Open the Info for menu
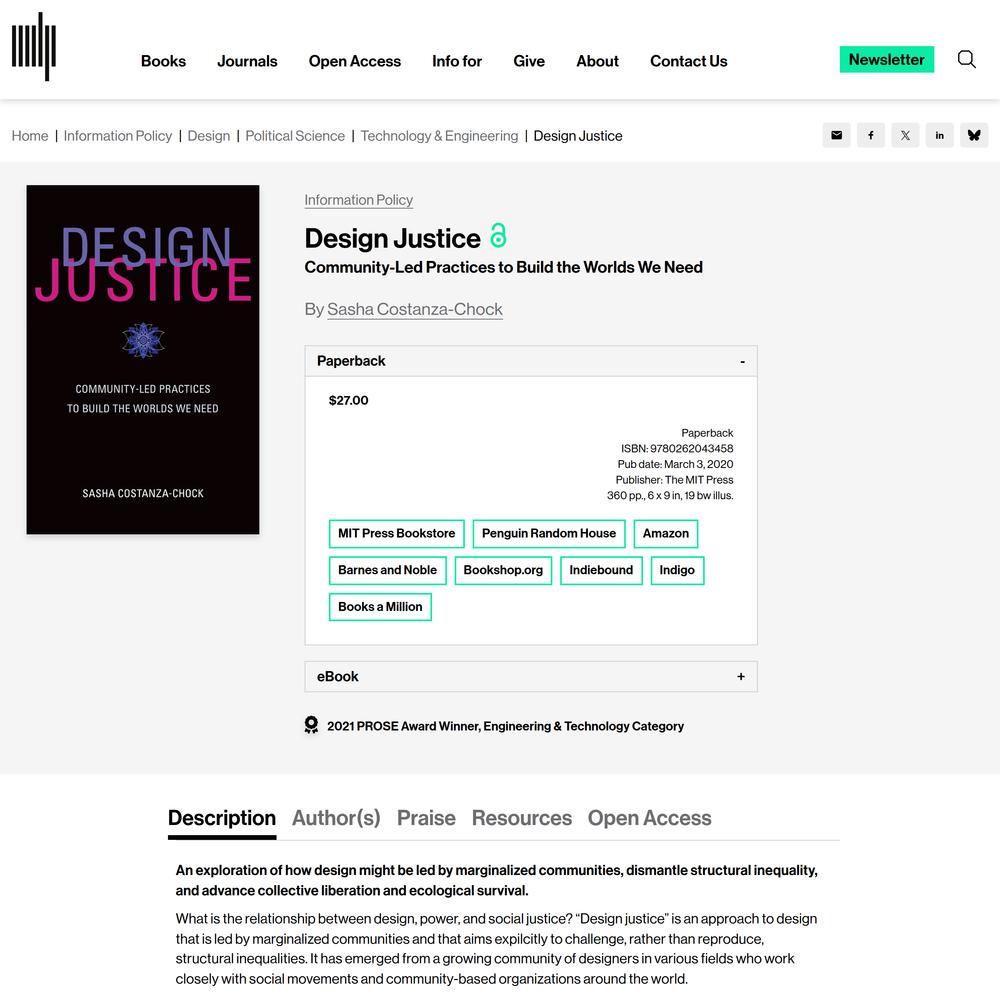This screenshot has height=1000, width=1000. pos(457,61)
